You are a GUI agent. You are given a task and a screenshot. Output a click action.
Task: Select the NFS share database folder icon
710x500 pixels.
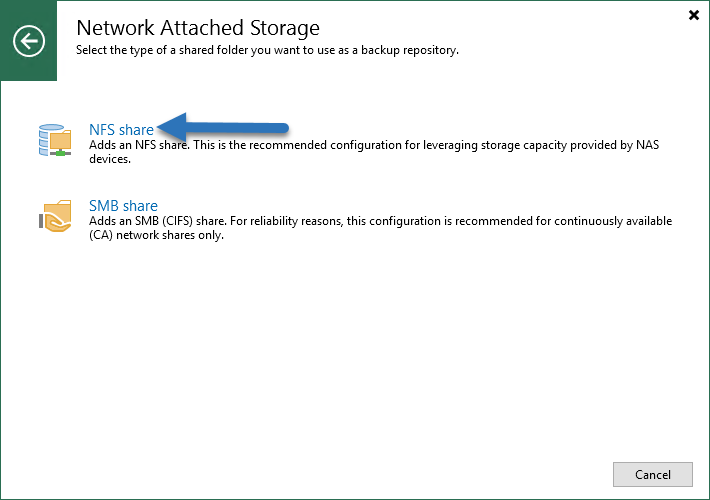click(x=55, y=140)
